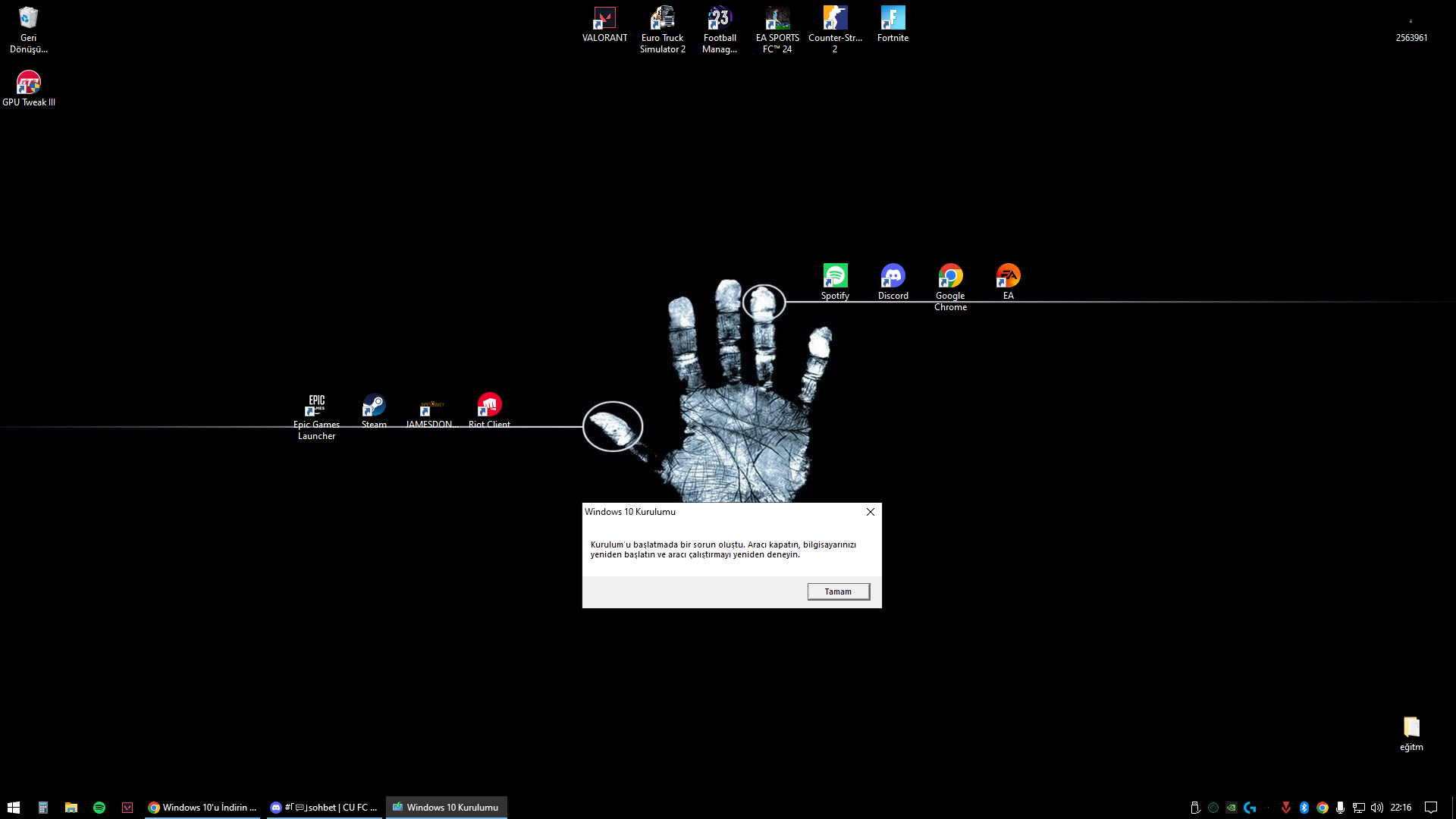This screenshot has height=819, width=1456.
Task: Select the GPU Tweak III shortcut
Action: click(x=29, y=88)
